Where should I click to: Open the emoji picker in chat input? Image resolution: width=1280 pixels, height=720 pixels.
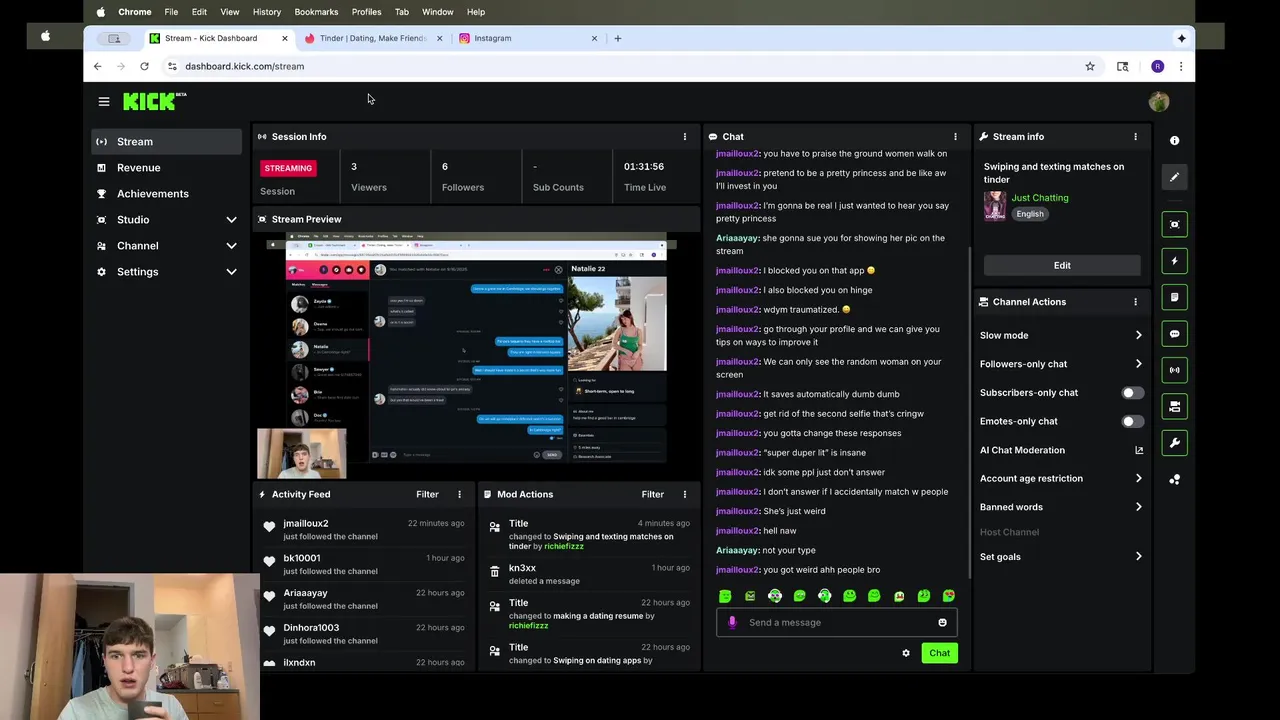942,622
